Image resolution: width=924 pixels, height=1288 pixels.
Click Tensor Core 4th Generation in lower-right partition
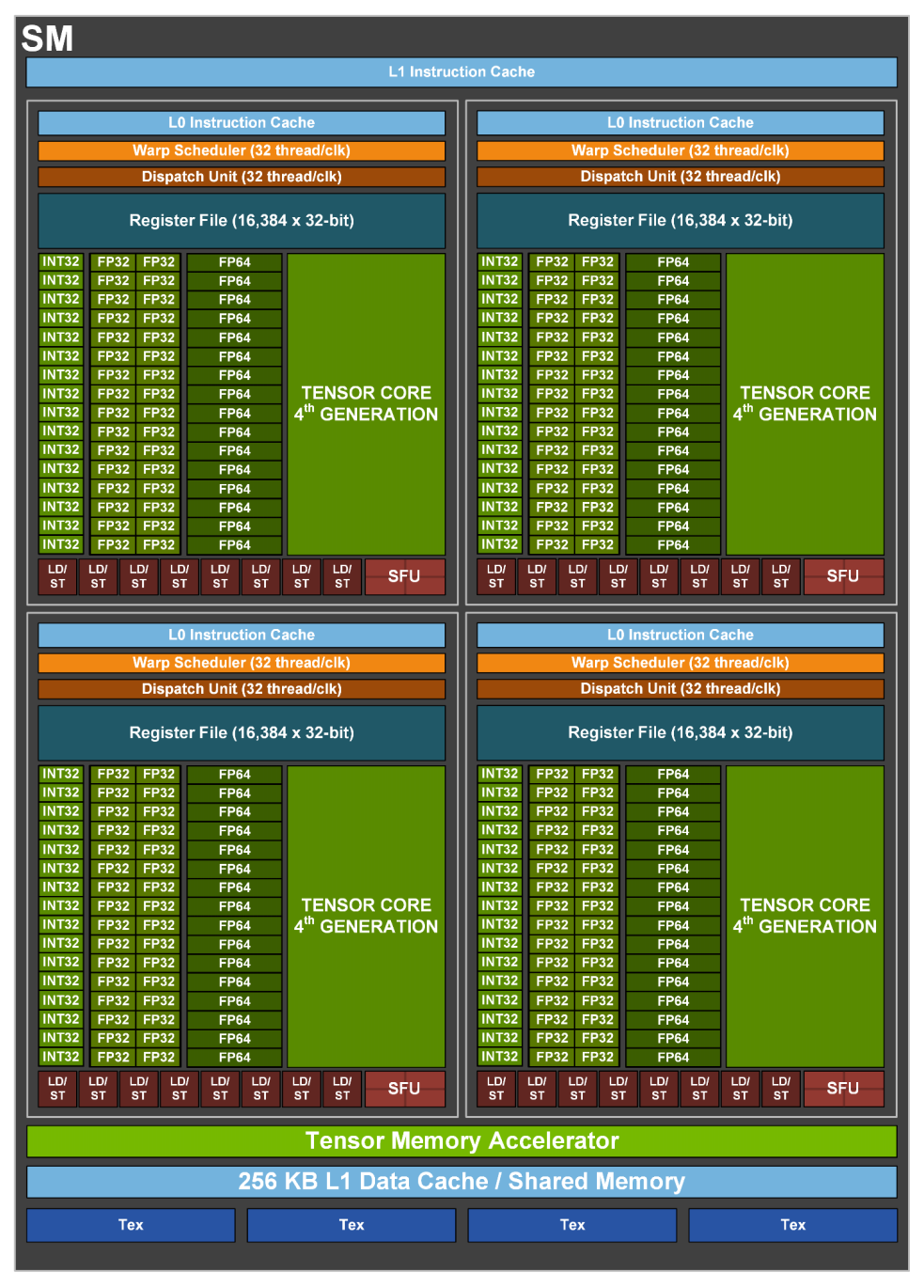point(805,917)
